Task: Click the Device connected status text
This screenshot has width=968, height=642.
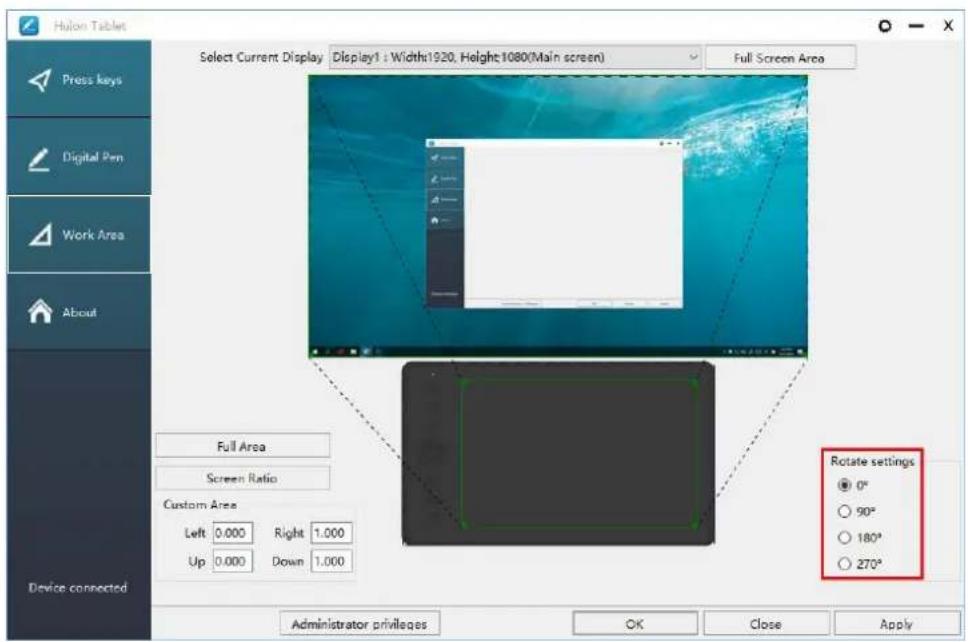Action: (x=78, y=588)
